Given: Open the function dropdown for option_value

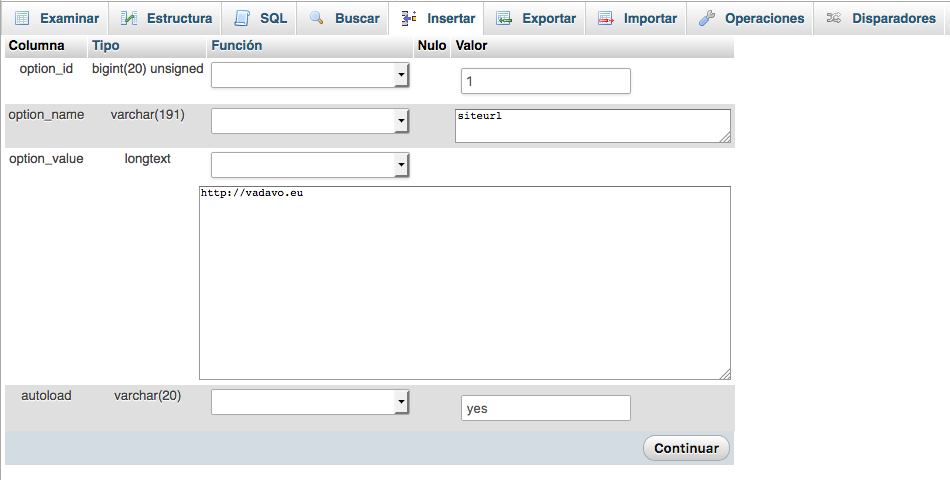Looking at the screenshot, I should 310,165.
